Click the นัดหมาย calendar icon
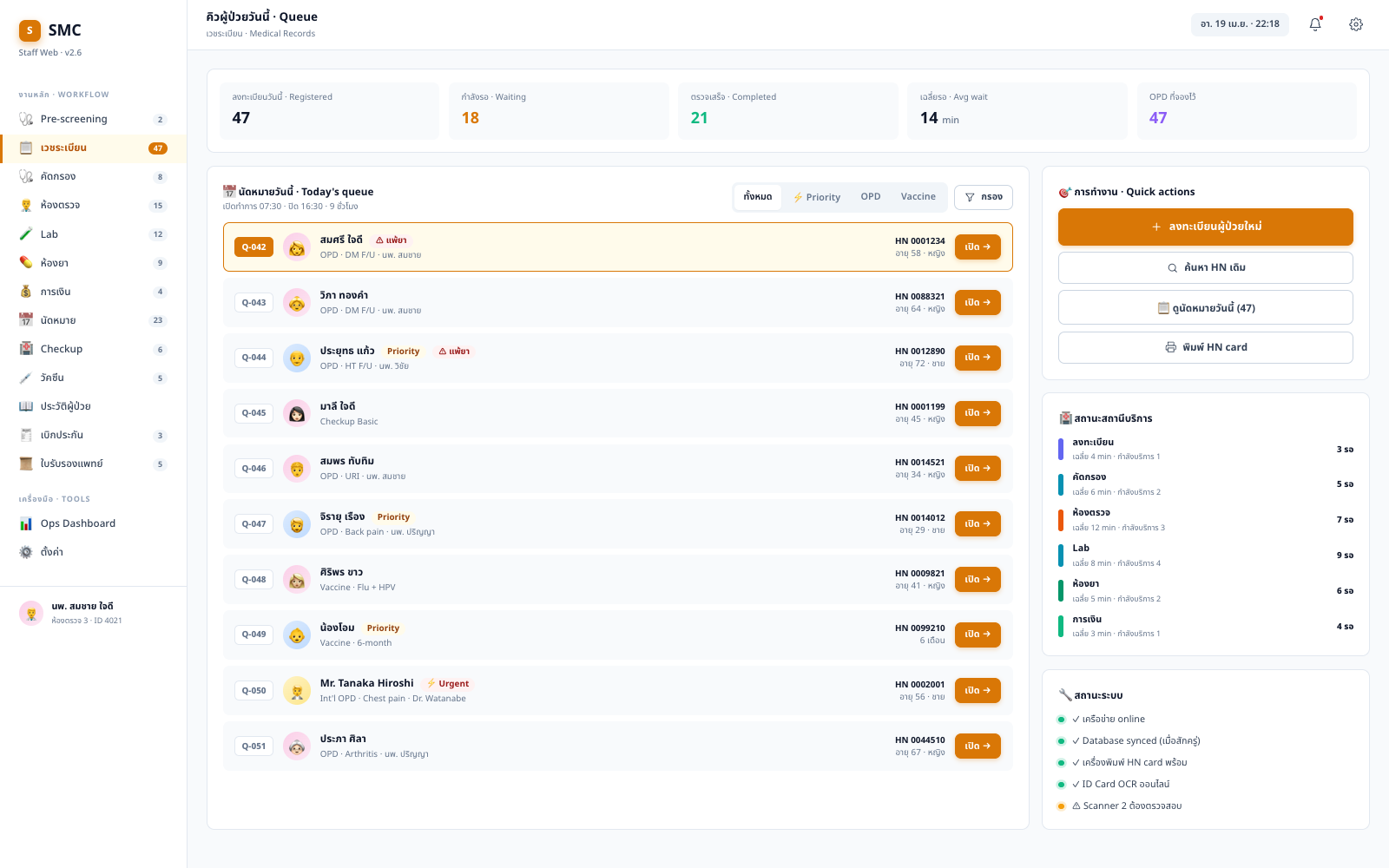 click(x=26, y=320)
